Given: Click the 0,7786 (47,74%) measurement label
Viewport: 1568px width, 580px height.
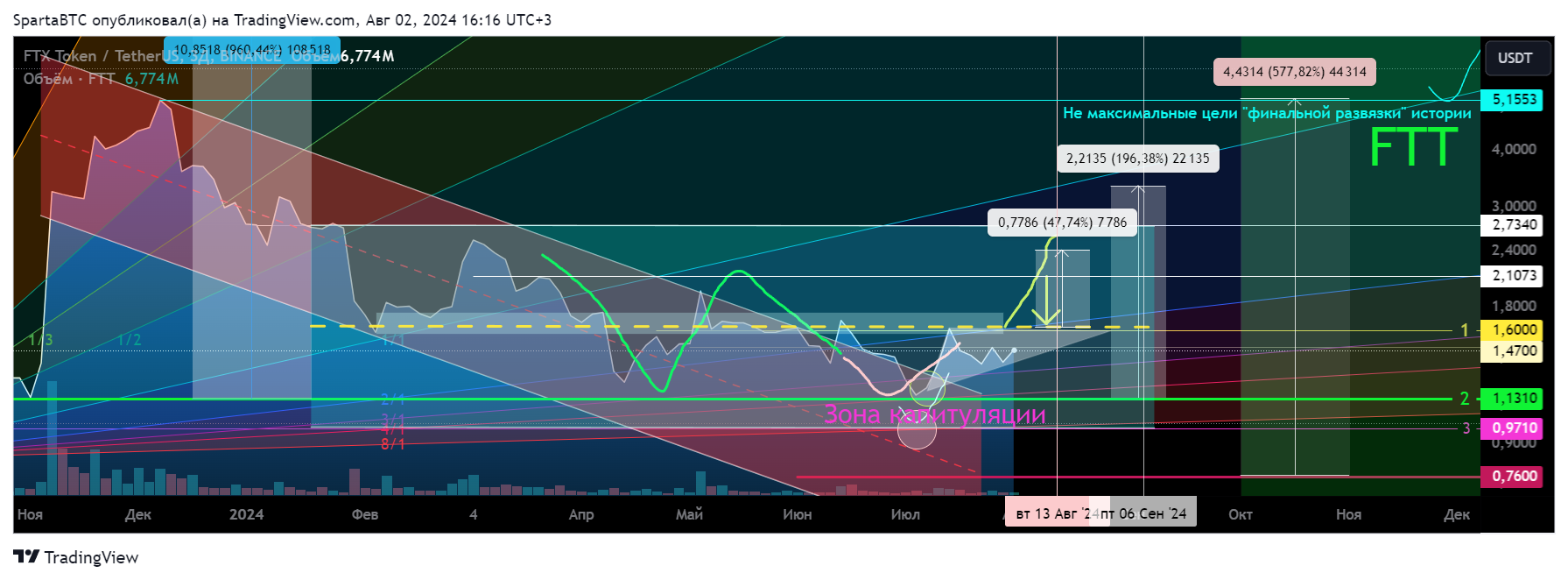Looking at the screenshot, I should (1062, 223).
